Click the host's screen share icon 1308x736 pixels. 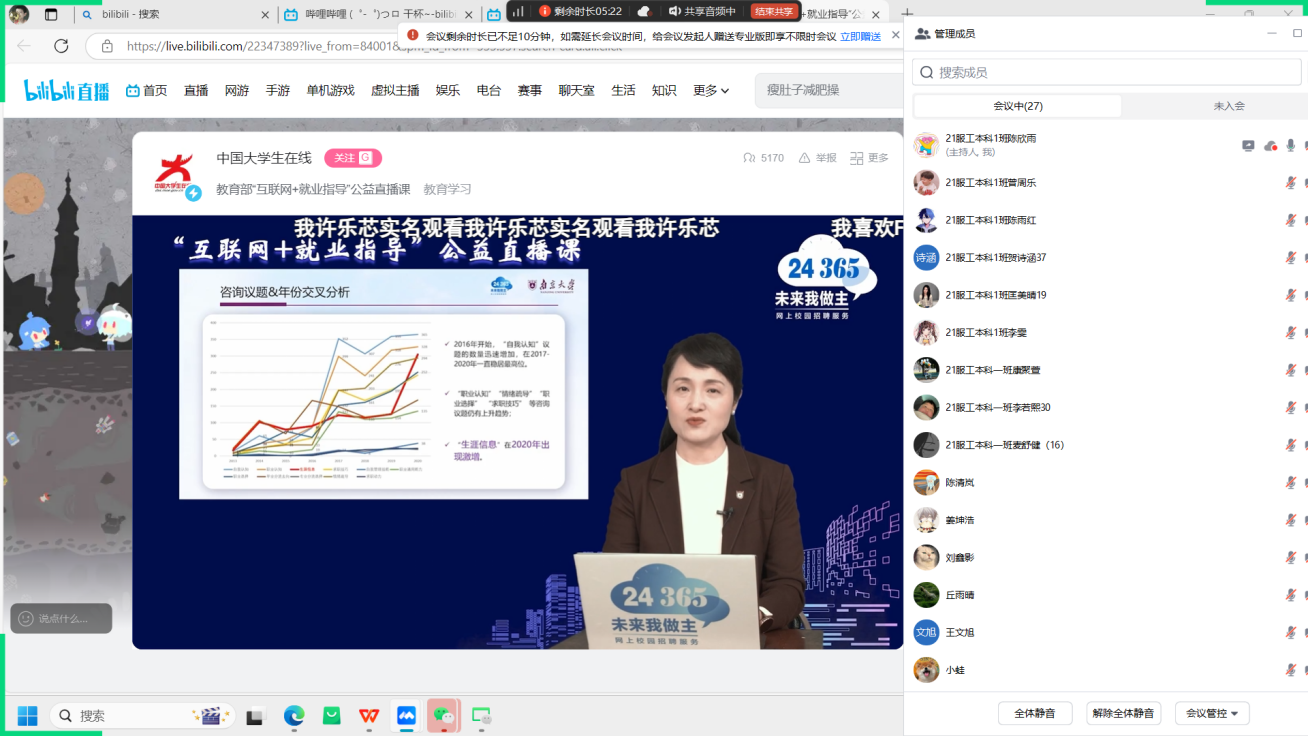[x=1248, y=146]
